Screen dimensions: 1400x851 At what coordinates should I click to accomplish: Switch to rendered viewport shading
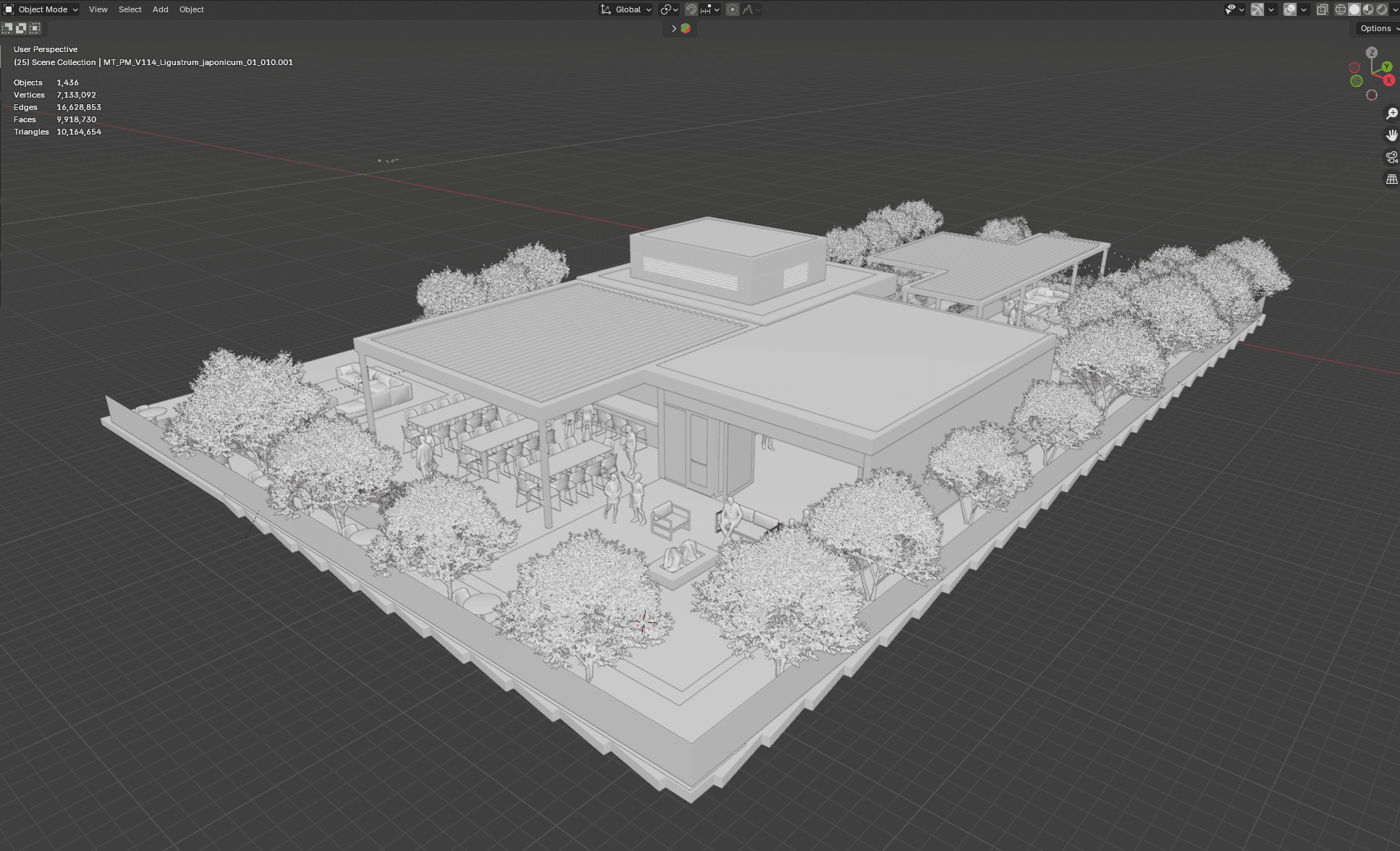[x=1382, y=9]
